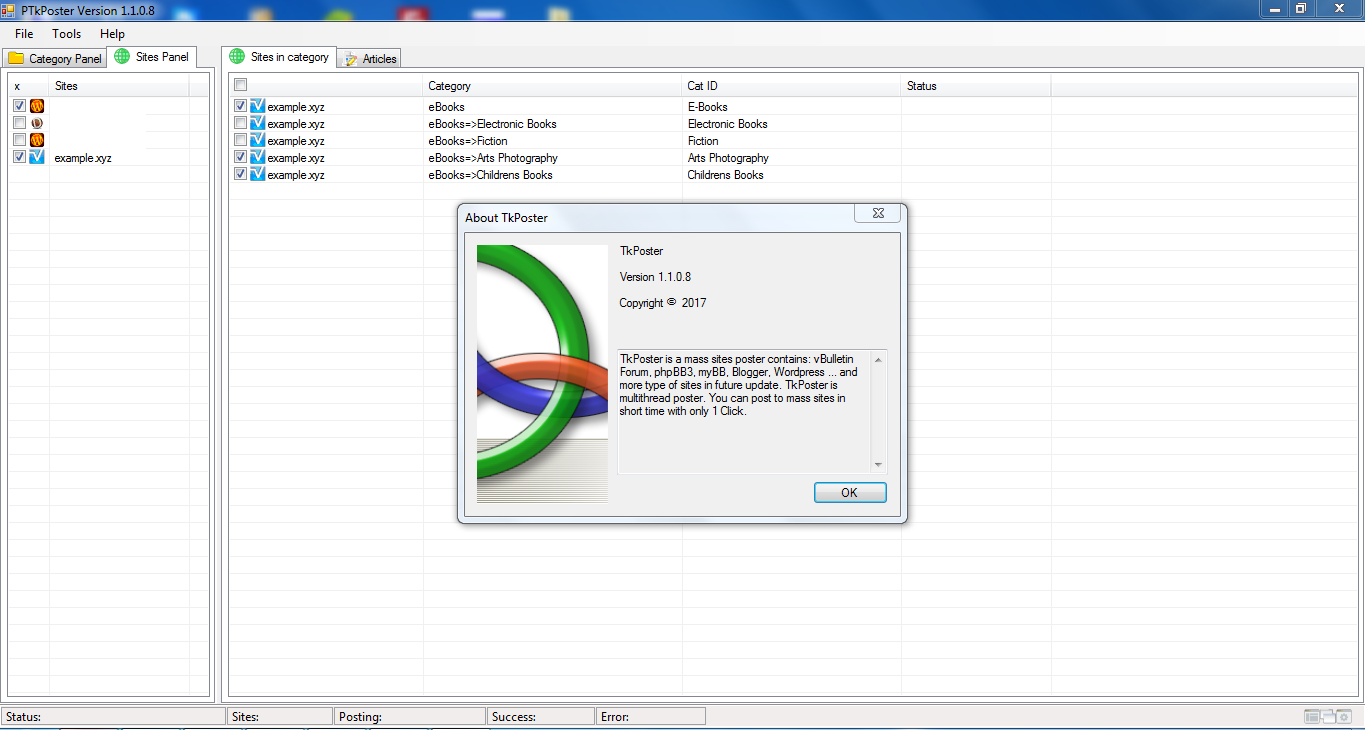Select the "eBooks=>Fiction" category cell
Screen dimensions: 1365x730
[x=468, y=141]
